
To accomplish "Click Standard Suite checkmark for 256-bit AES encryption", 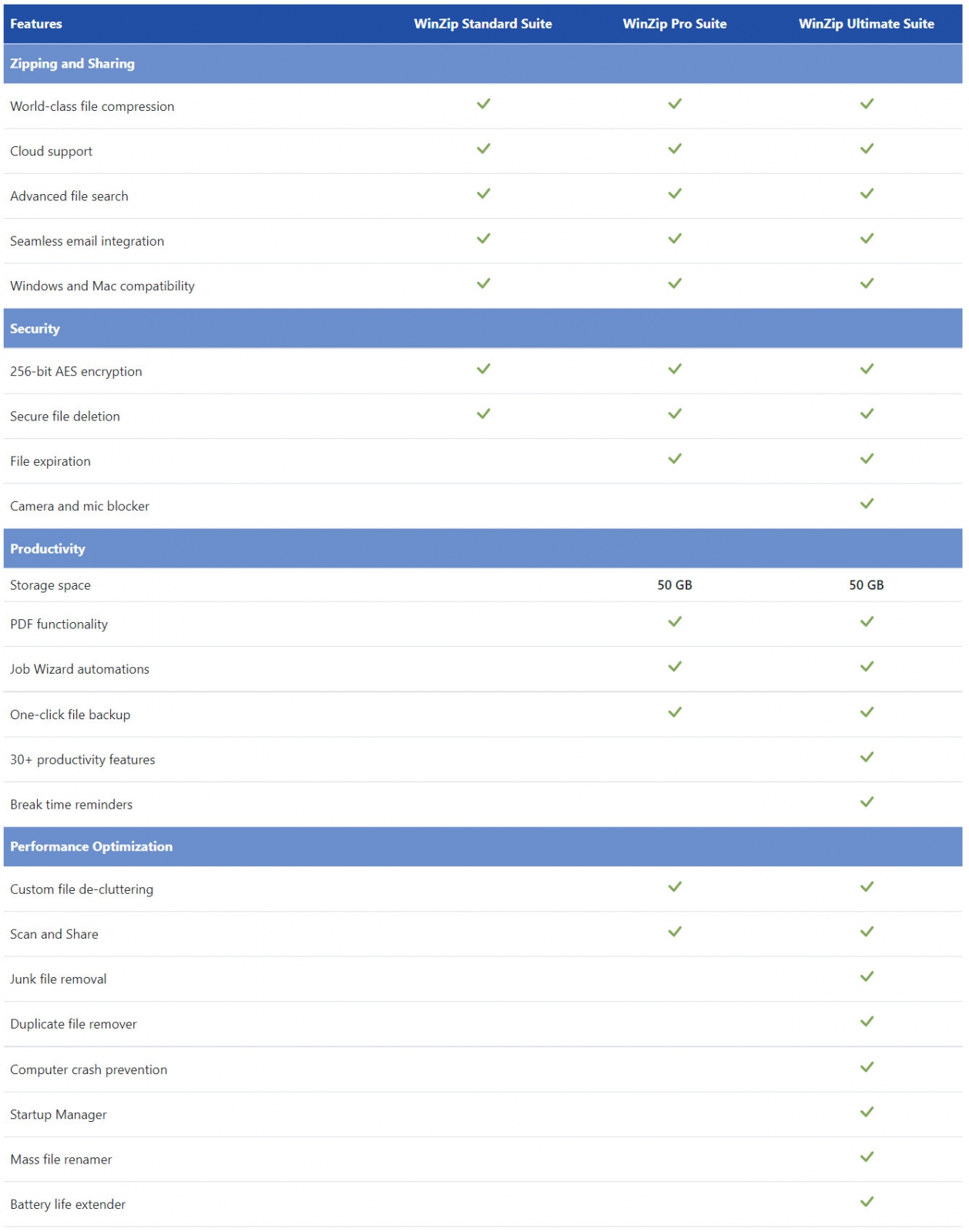I will [483, 369].
